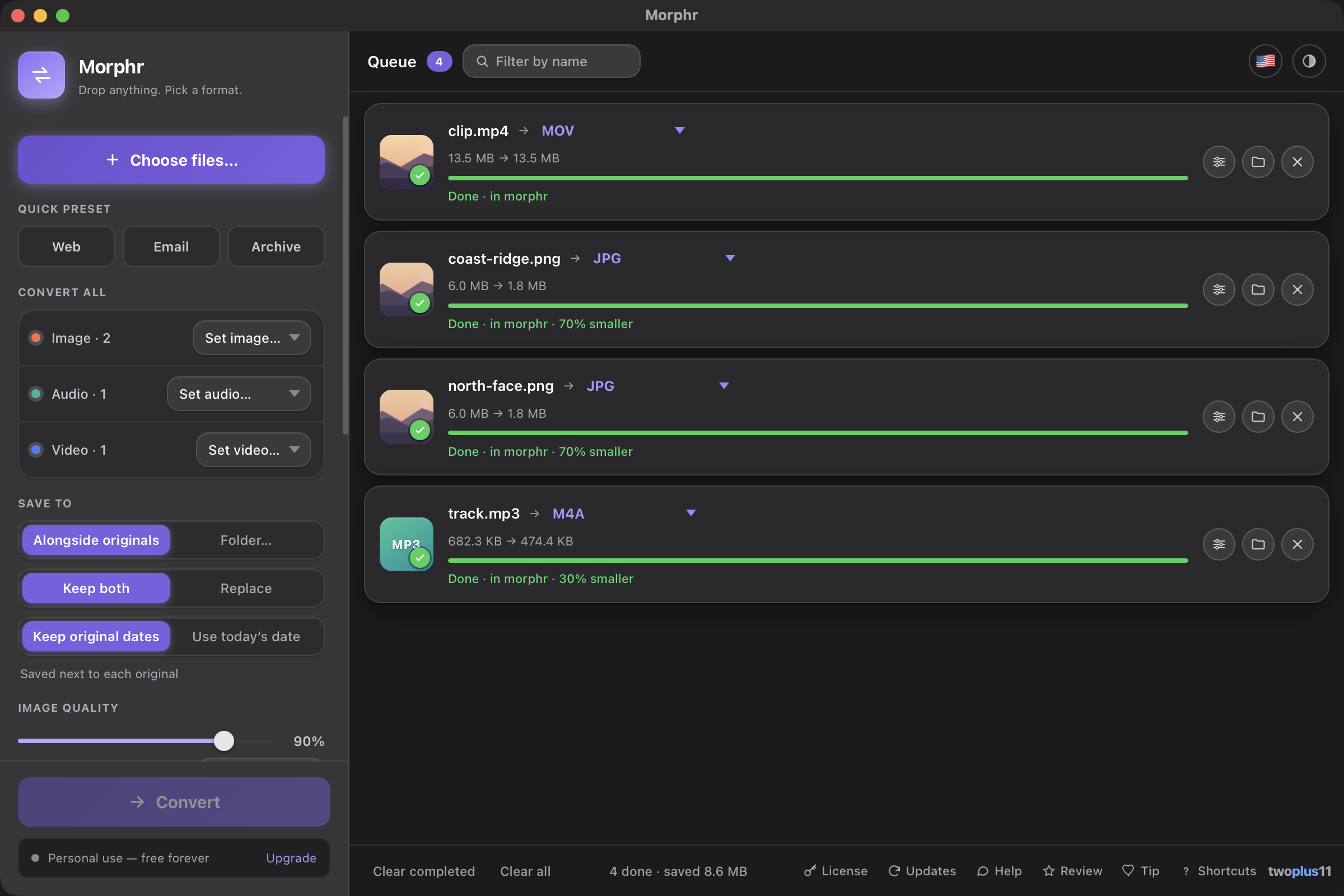Open Help from the footer

(x=999, y=871)
